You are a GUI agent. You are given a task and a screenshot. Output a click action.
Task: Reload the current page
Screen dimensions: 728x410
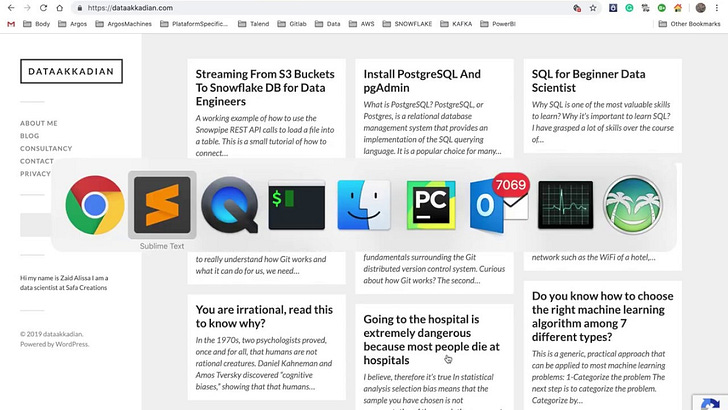click(43, 8)
